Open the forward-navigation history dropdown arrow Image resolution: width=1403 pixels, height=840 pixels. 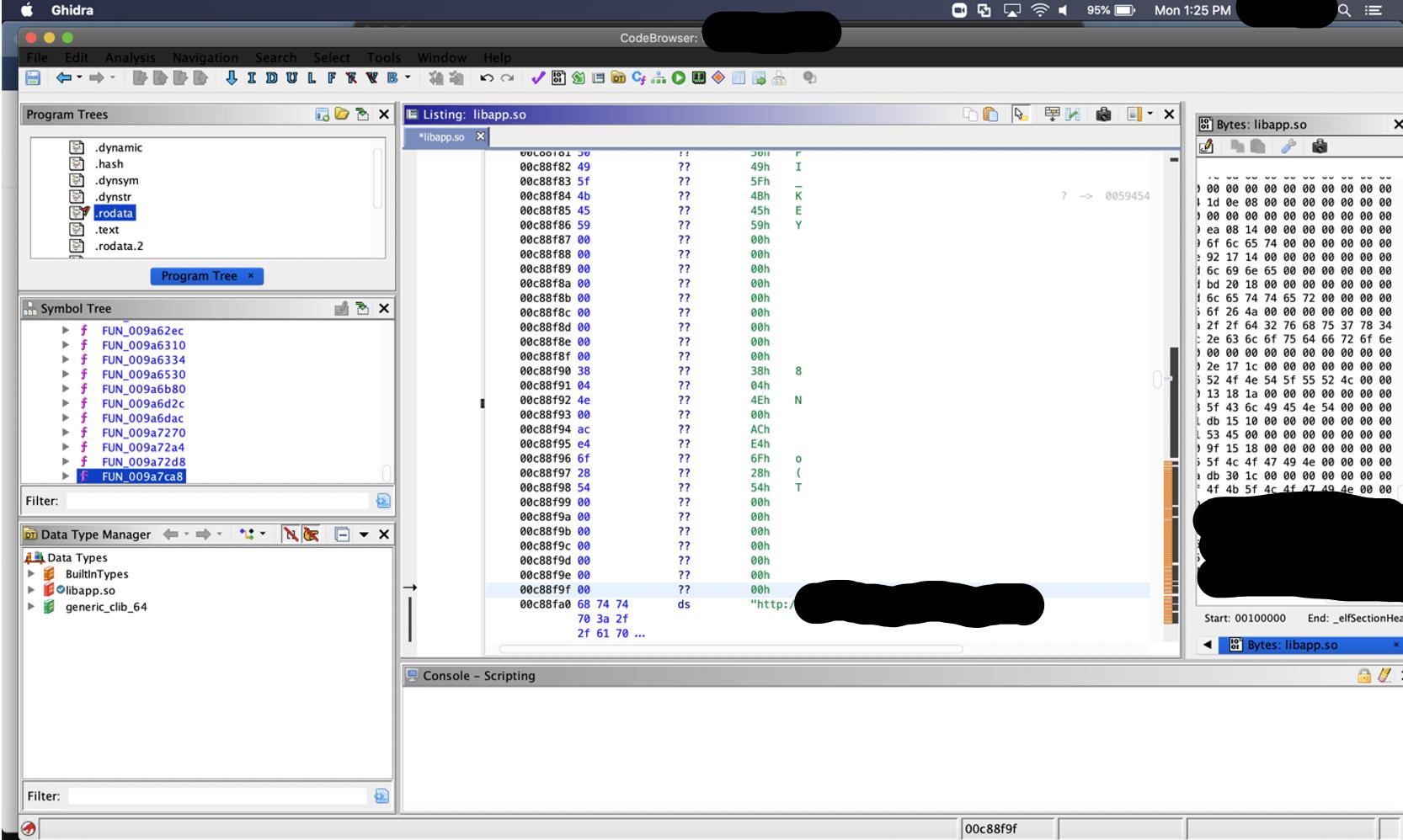(x=112, y=78)
